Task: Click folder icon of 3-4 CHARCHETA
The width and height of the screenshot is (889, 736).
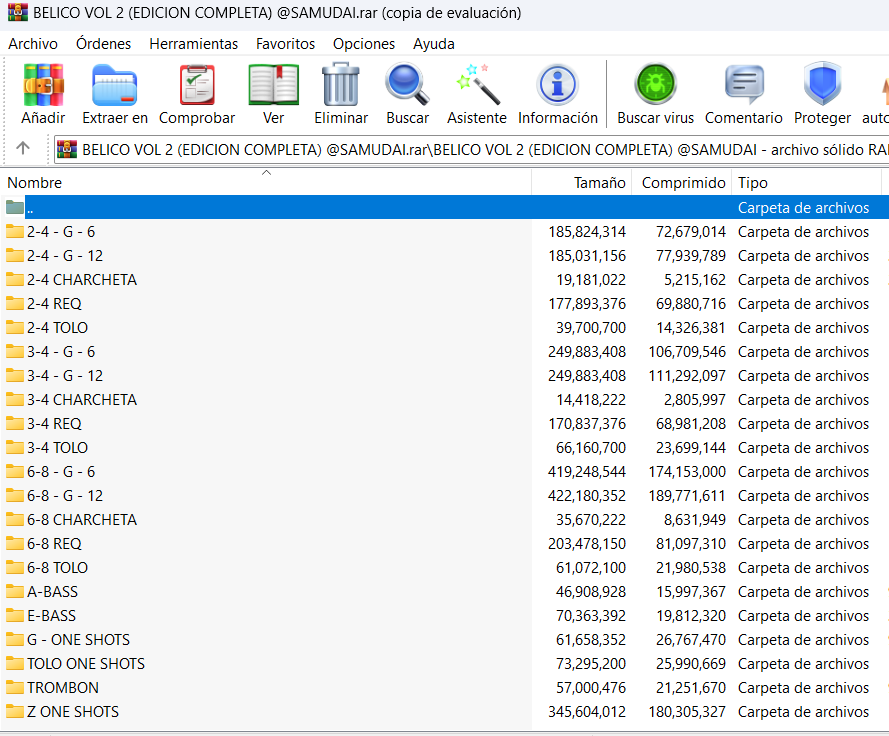Action: coord(15,399)
